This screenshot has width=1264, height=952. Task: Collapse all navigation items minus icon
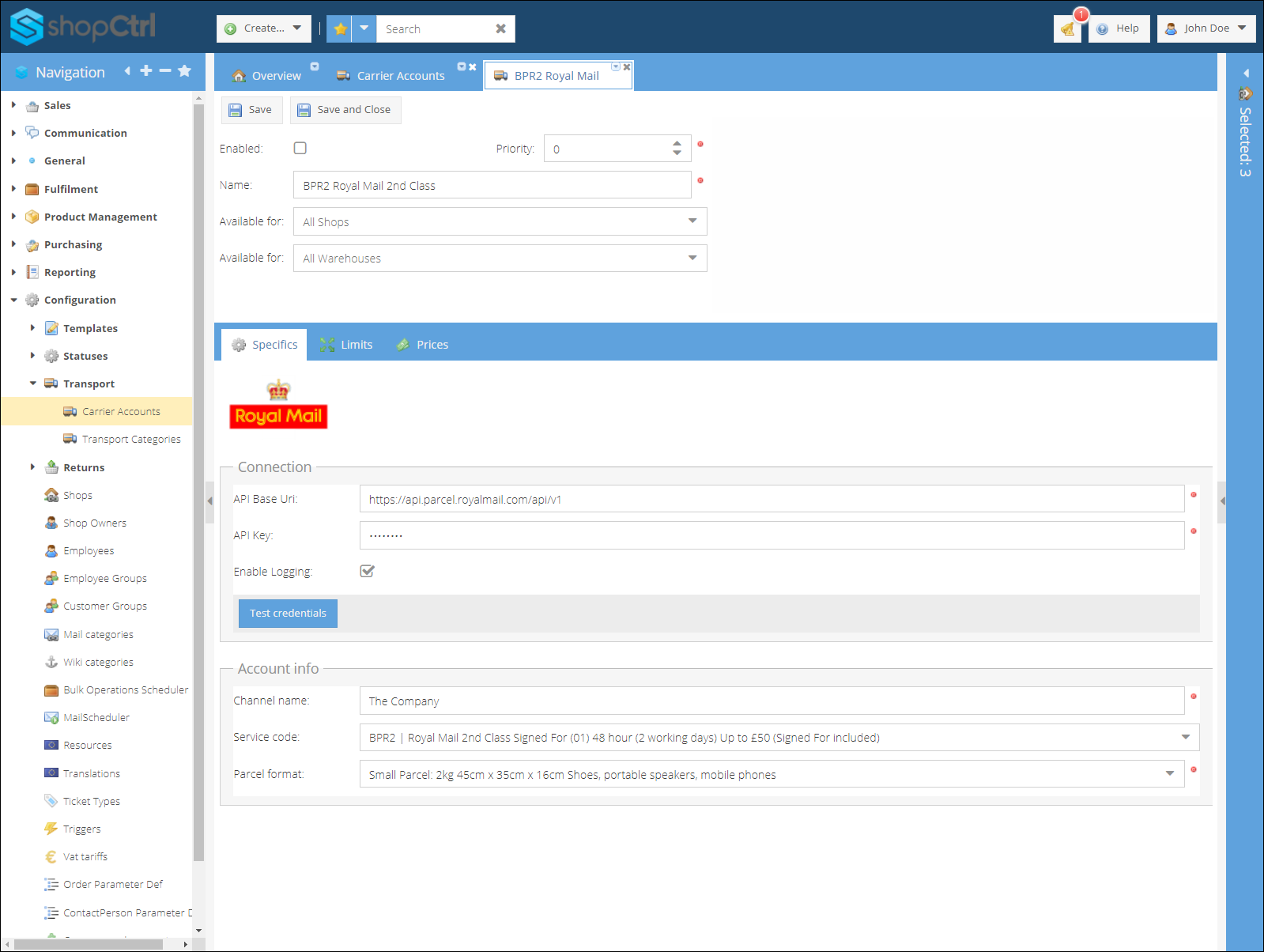(165, 71)
